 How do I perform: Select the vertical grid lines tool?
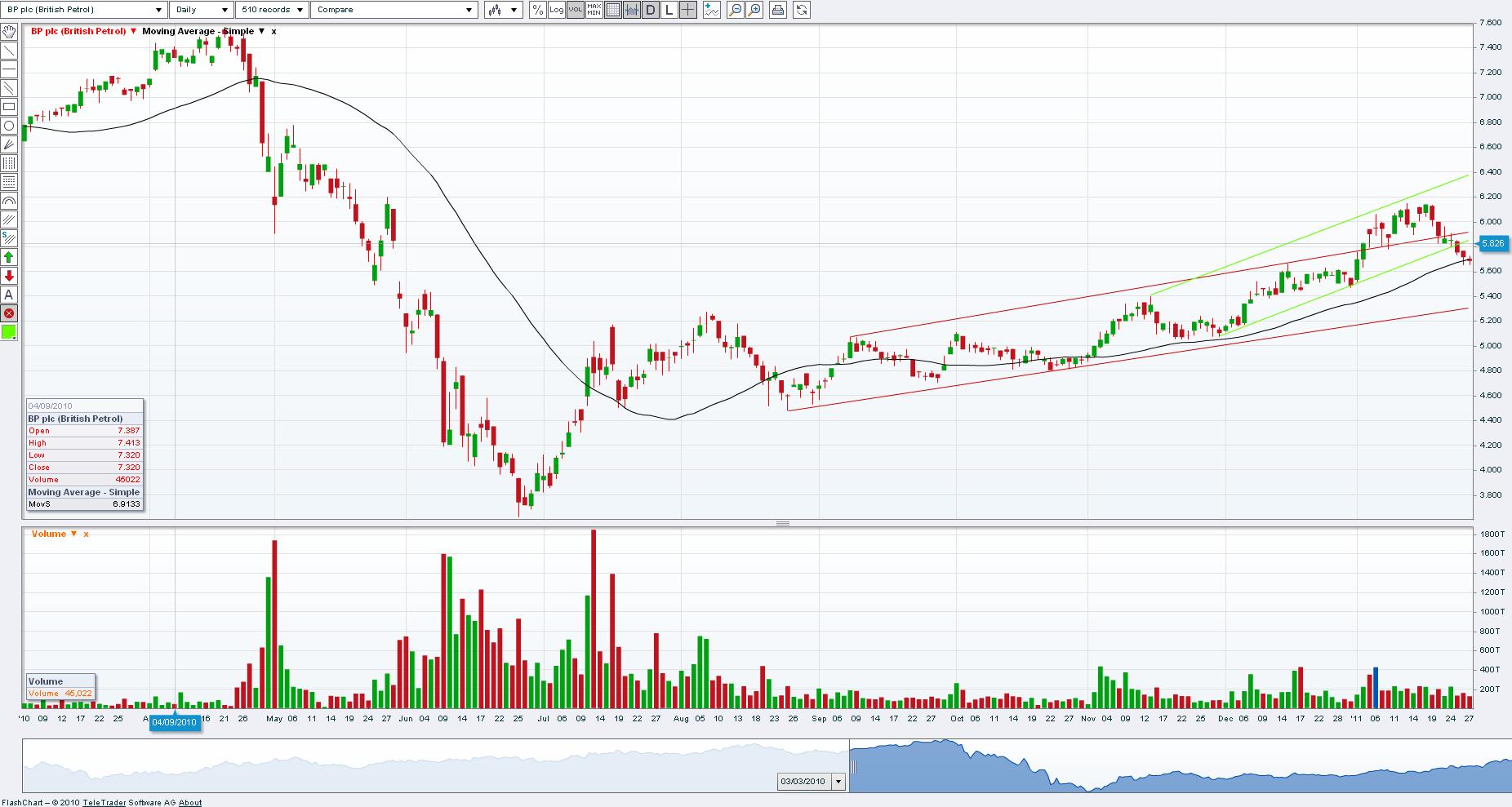coord(9,163)
